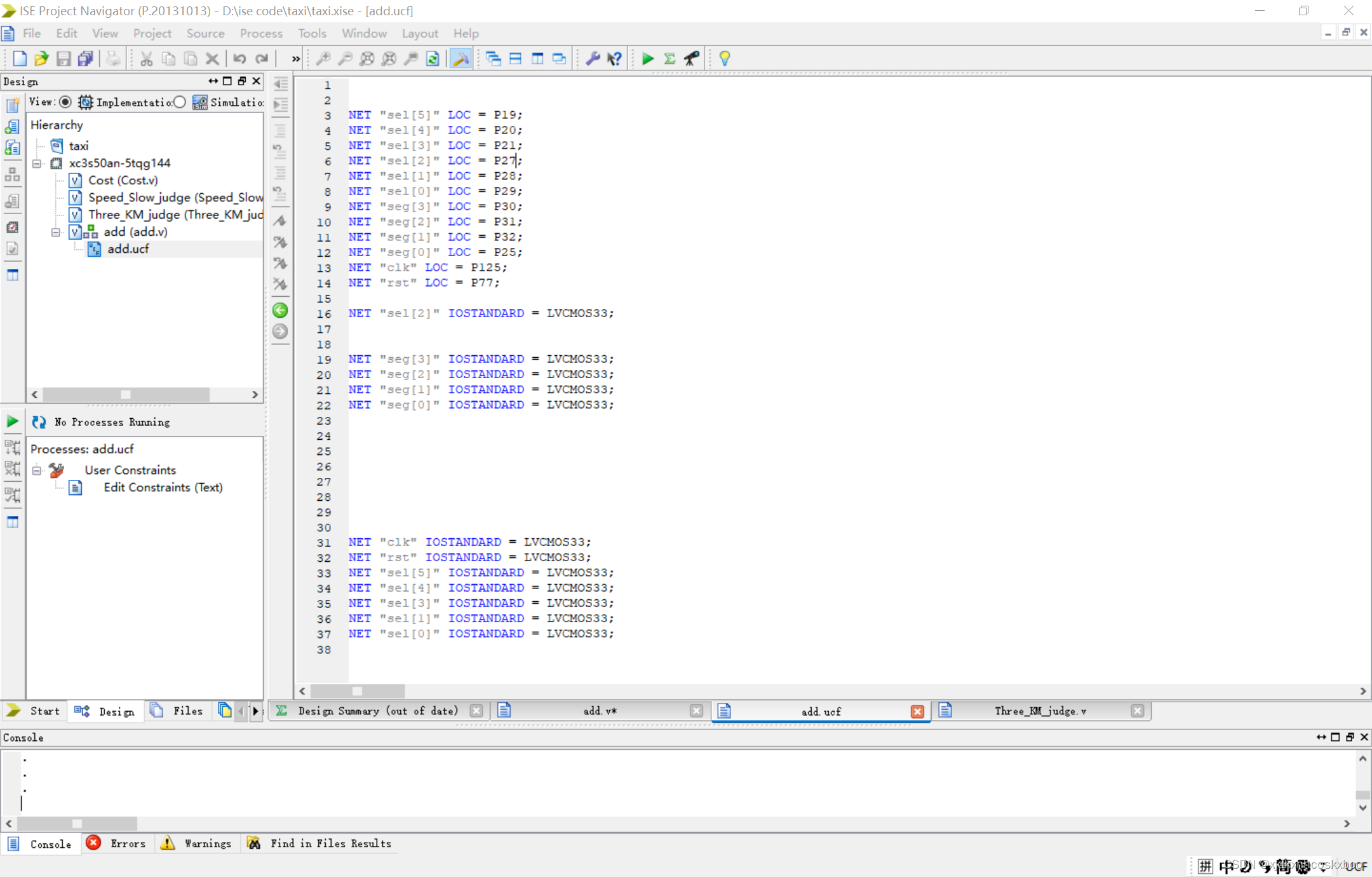Run the process with the green play icon

(x=647, y=58)
